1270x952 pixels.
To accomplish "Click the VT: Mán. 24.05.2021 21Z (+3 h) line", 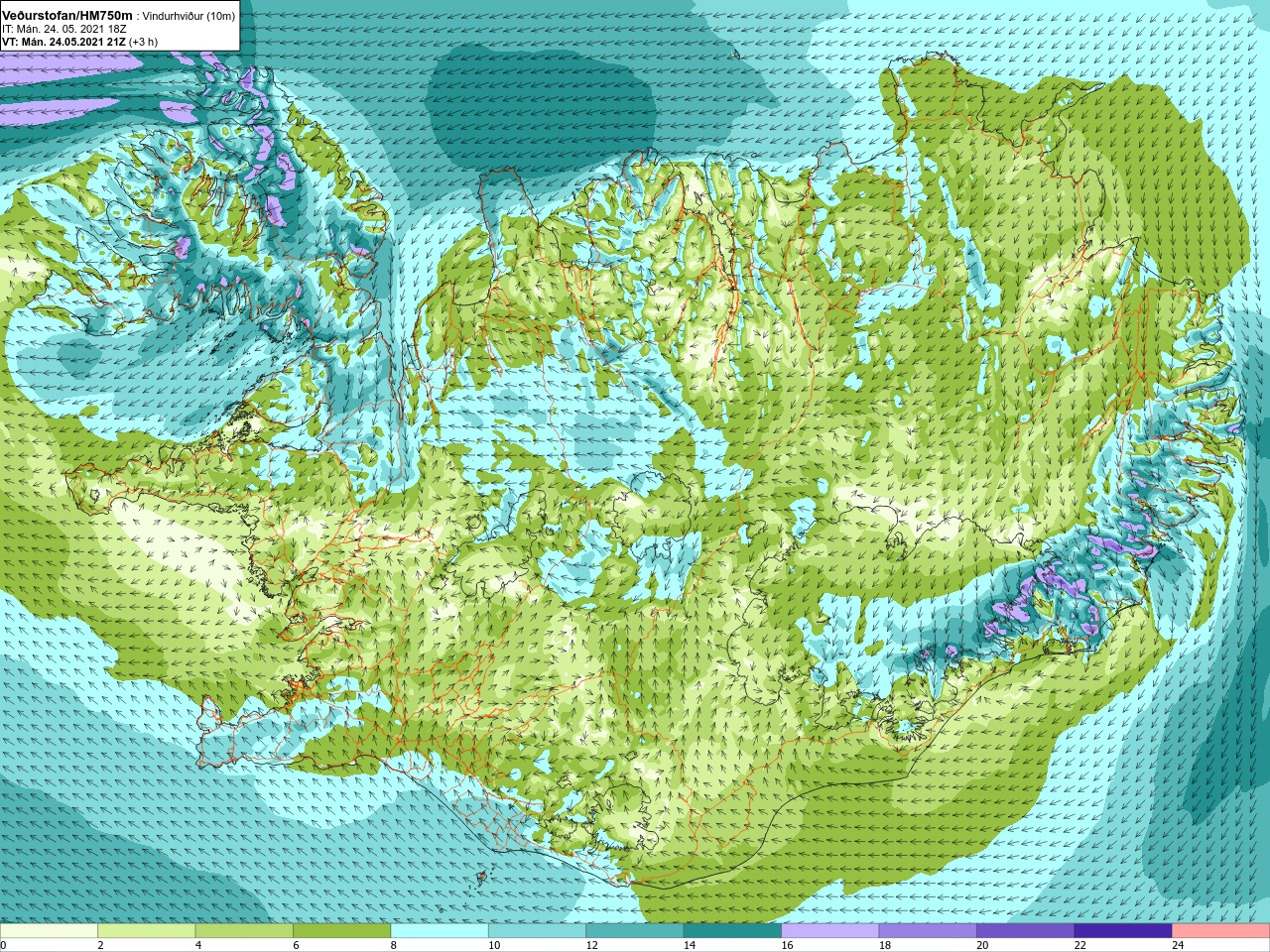I will coord(79,42).
